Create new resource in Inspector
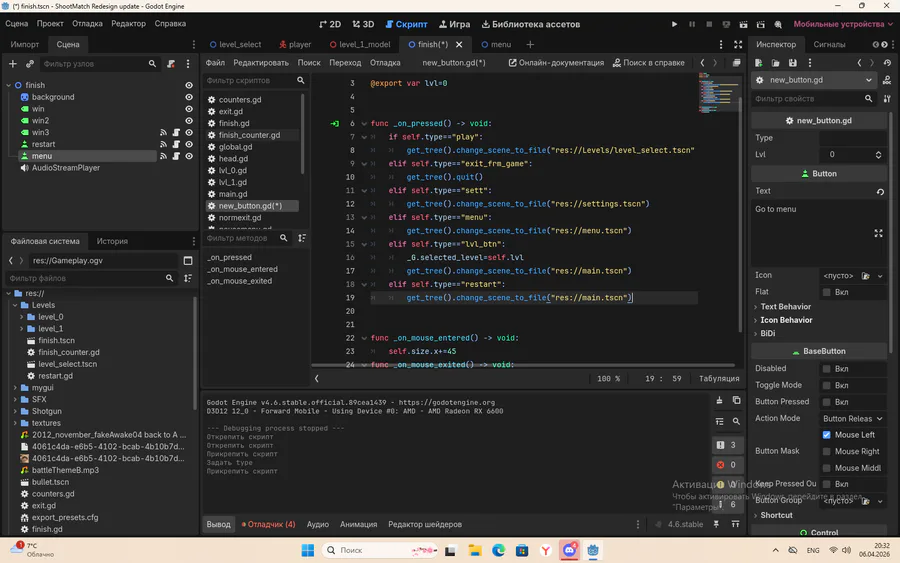The image size is (900, 563). pyautogui.click(x=758, y=63)
